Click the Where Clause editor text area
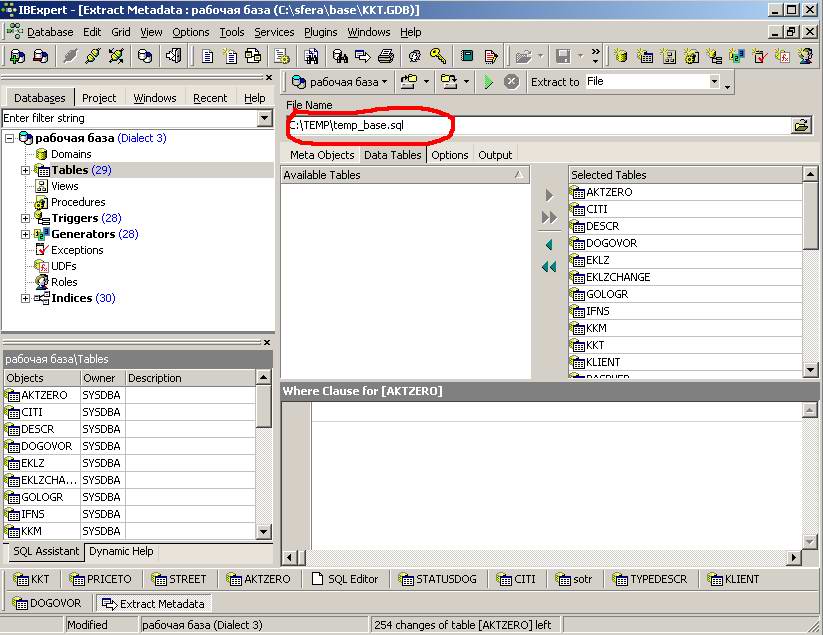This screenshot has height=635, width=823. point(556,477)
